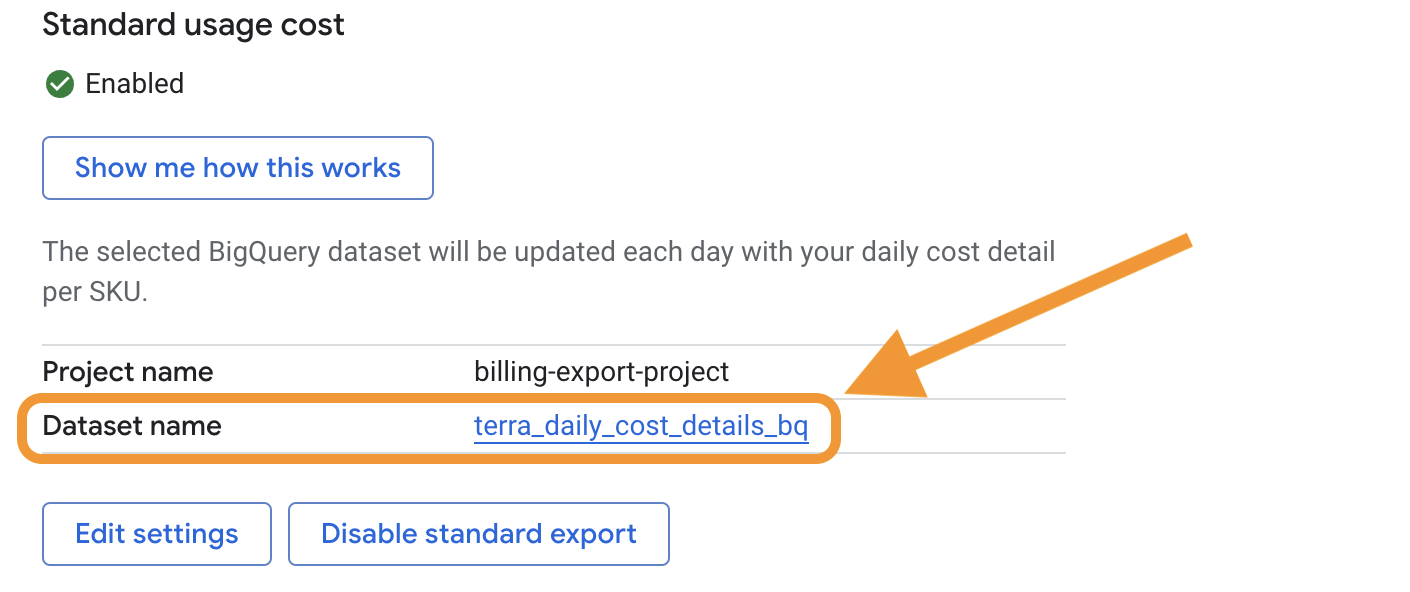The height and width of the screenshot is (592, 1410).
Task: Select the "Standard usage cost" heading
Action: coord(193,25)
